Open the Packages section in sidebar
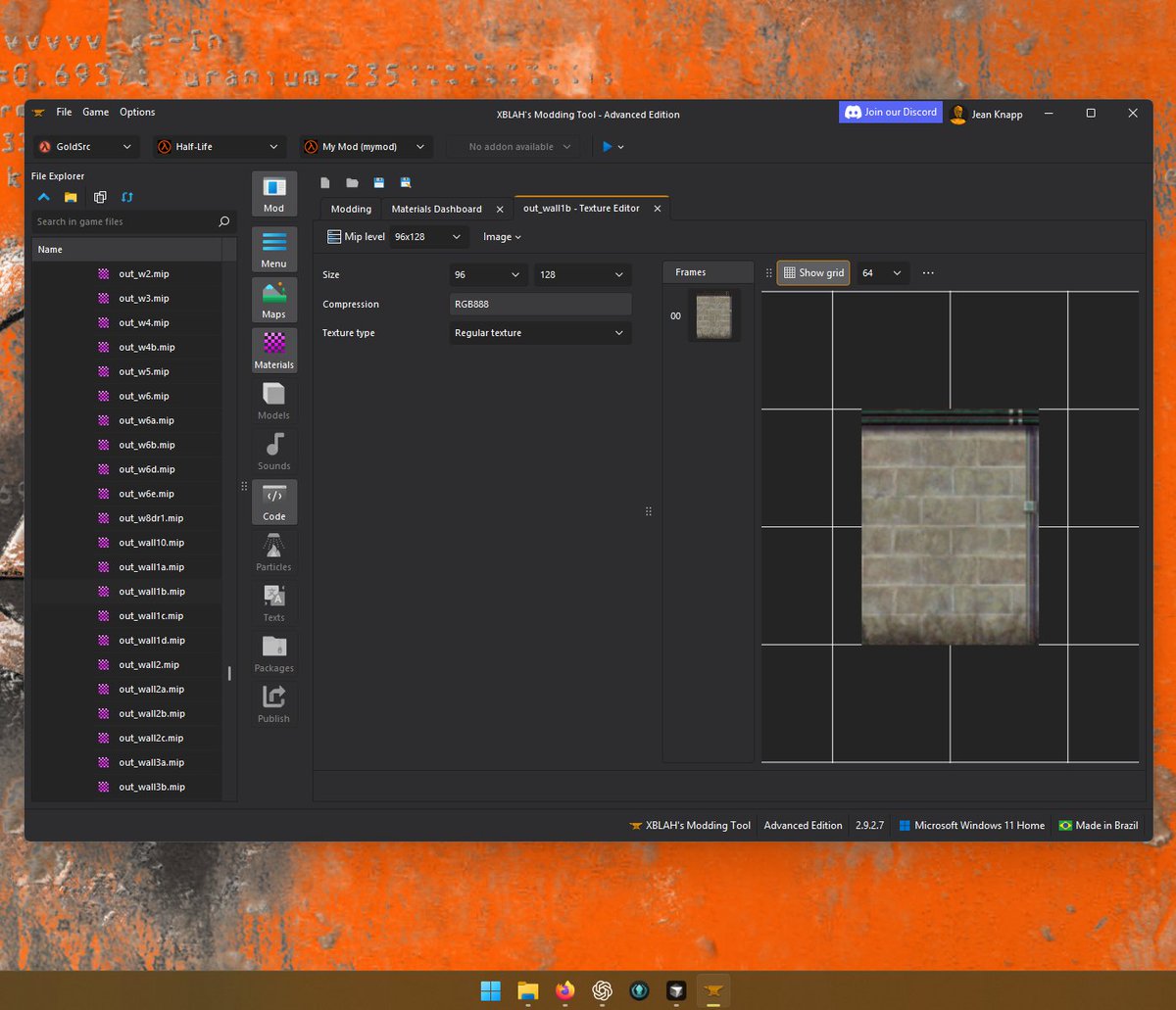This screenshot has height=1010, width=1176. click(274, 653)
